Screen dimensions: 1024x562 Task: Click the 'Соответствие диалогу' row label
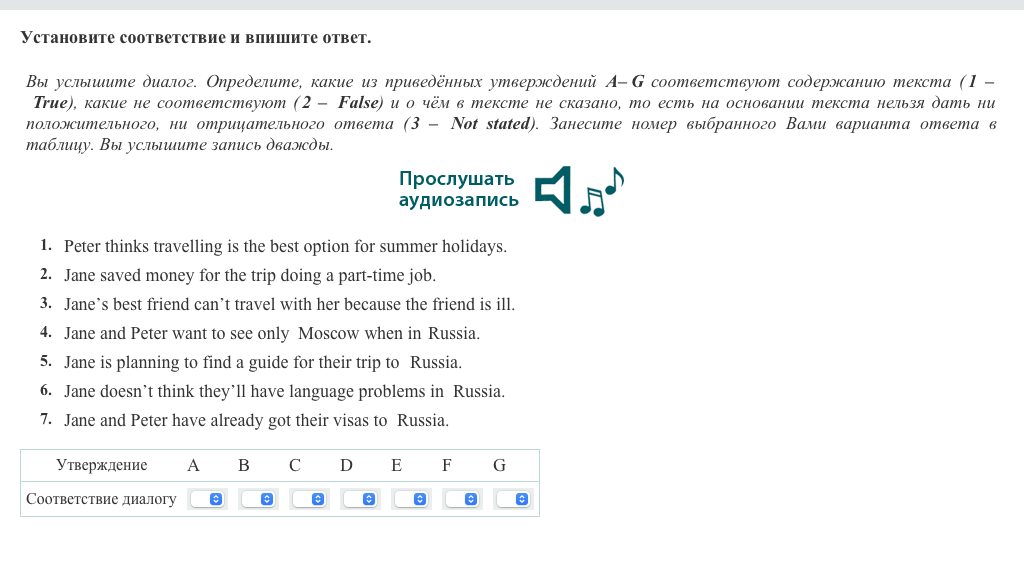(x=101, y=499)
